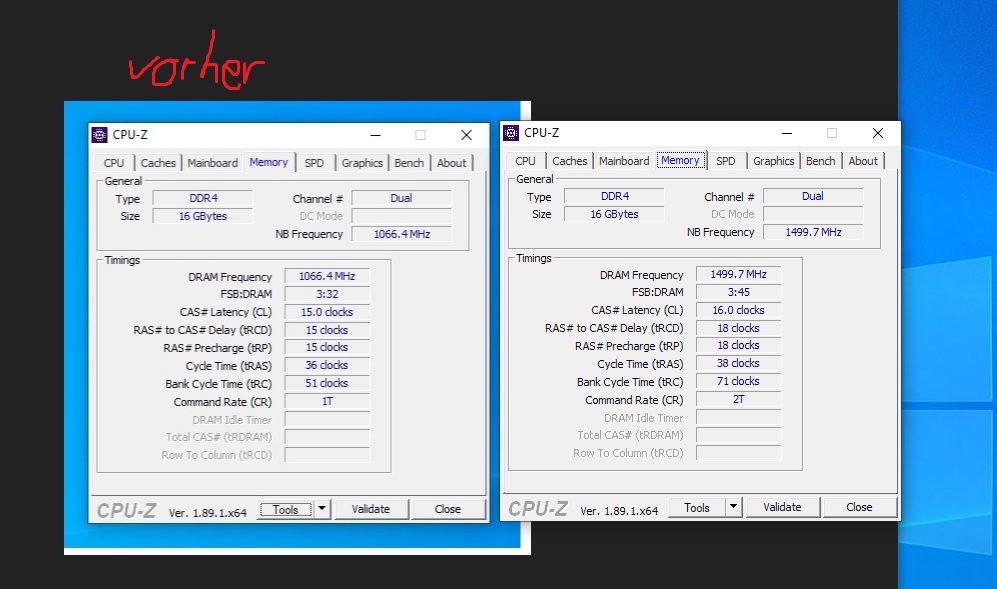The height and width of the screenshot is (589, 997).
Task: Minimize the left CPU-Z window
Action: [x=376, y=135]
